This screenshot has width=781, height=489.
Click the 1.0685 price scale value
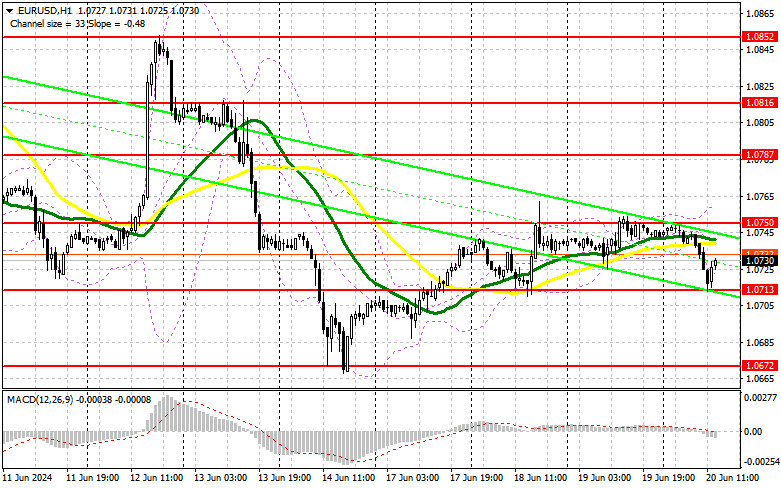[x=760, y=343]
